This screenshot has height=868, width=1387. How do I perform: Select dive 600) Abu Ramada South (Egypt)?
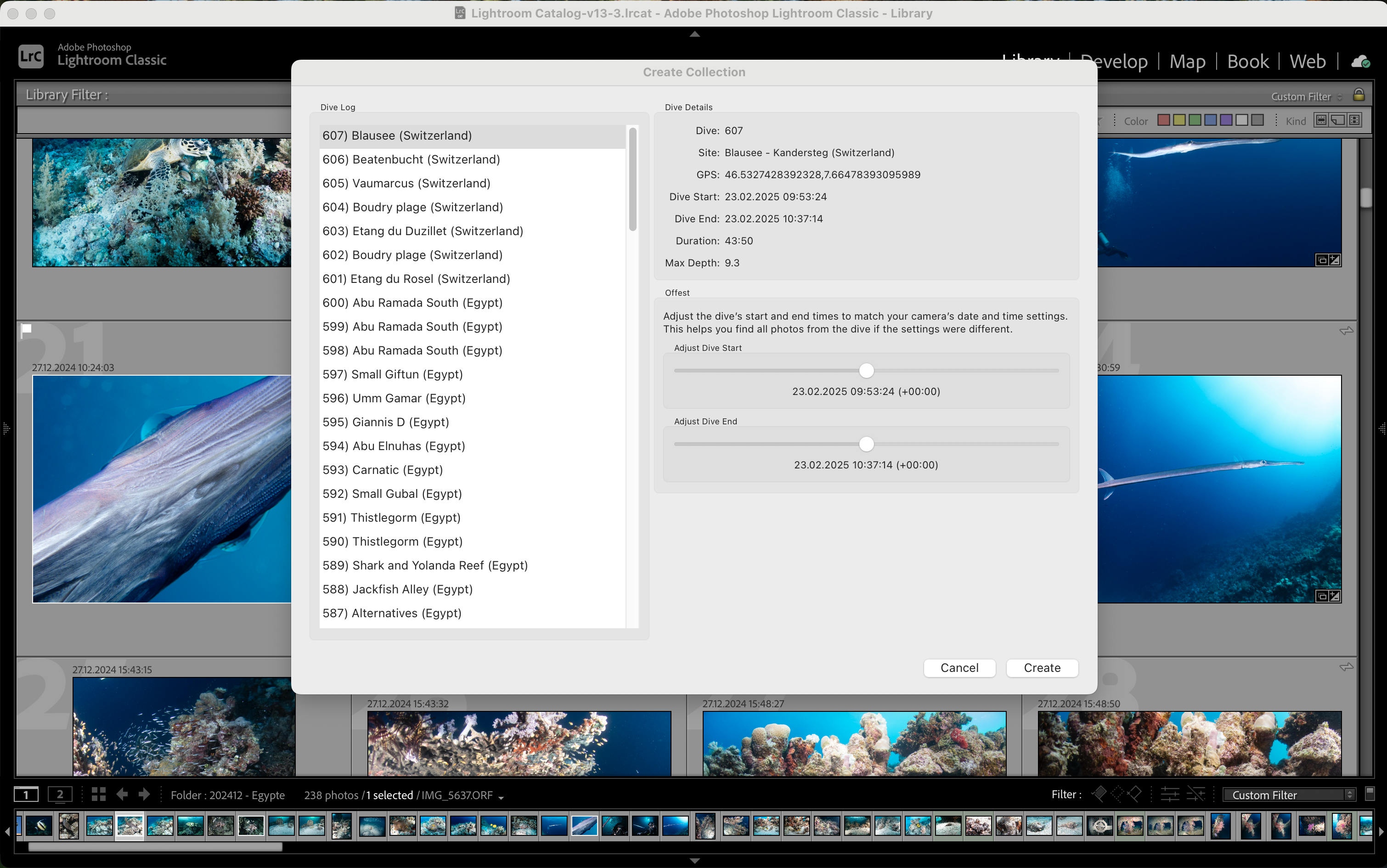click(472, 303)
